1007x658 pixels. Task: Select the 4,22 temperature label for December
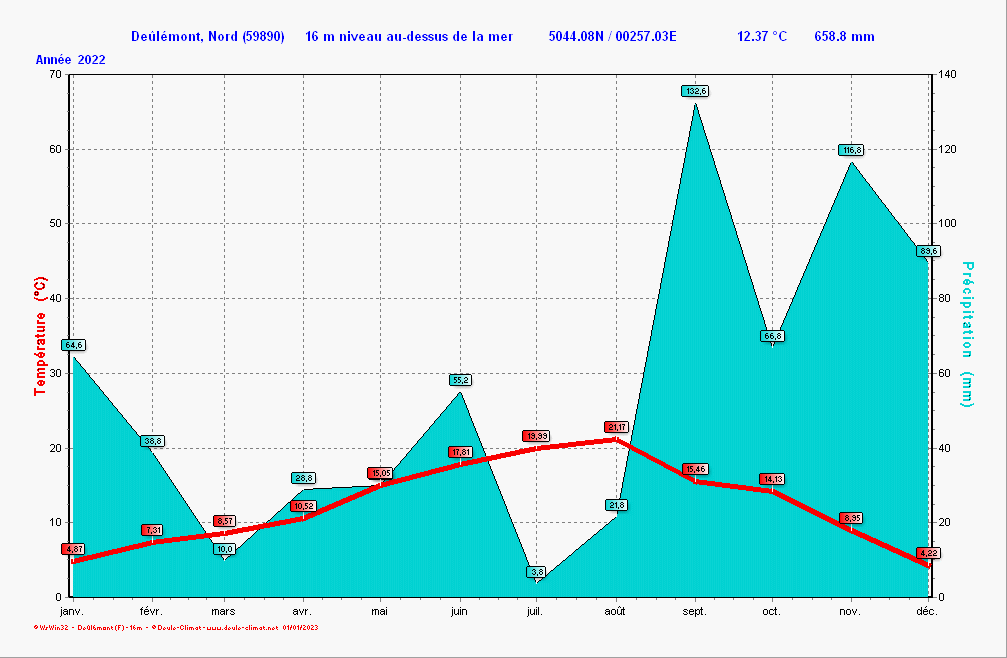tap(928, 553)
